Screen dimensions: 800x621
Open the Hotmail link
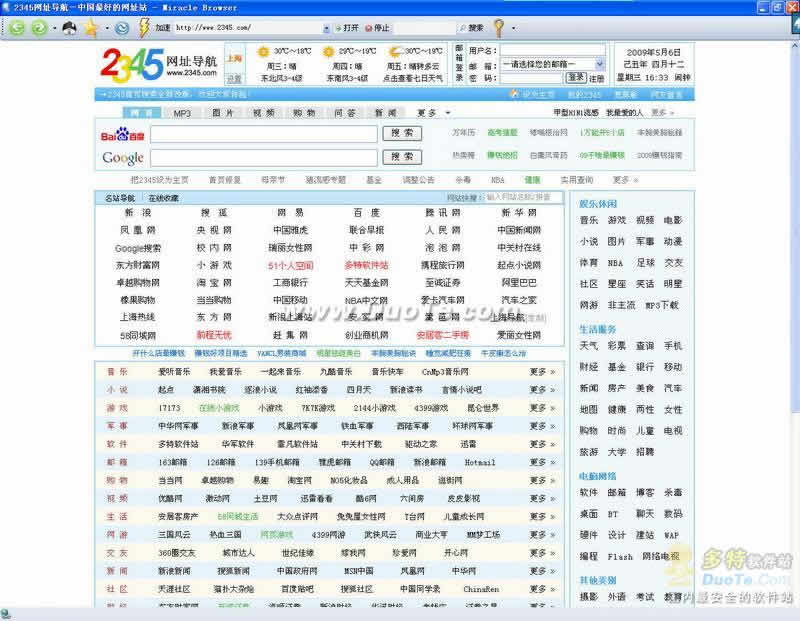480,462
